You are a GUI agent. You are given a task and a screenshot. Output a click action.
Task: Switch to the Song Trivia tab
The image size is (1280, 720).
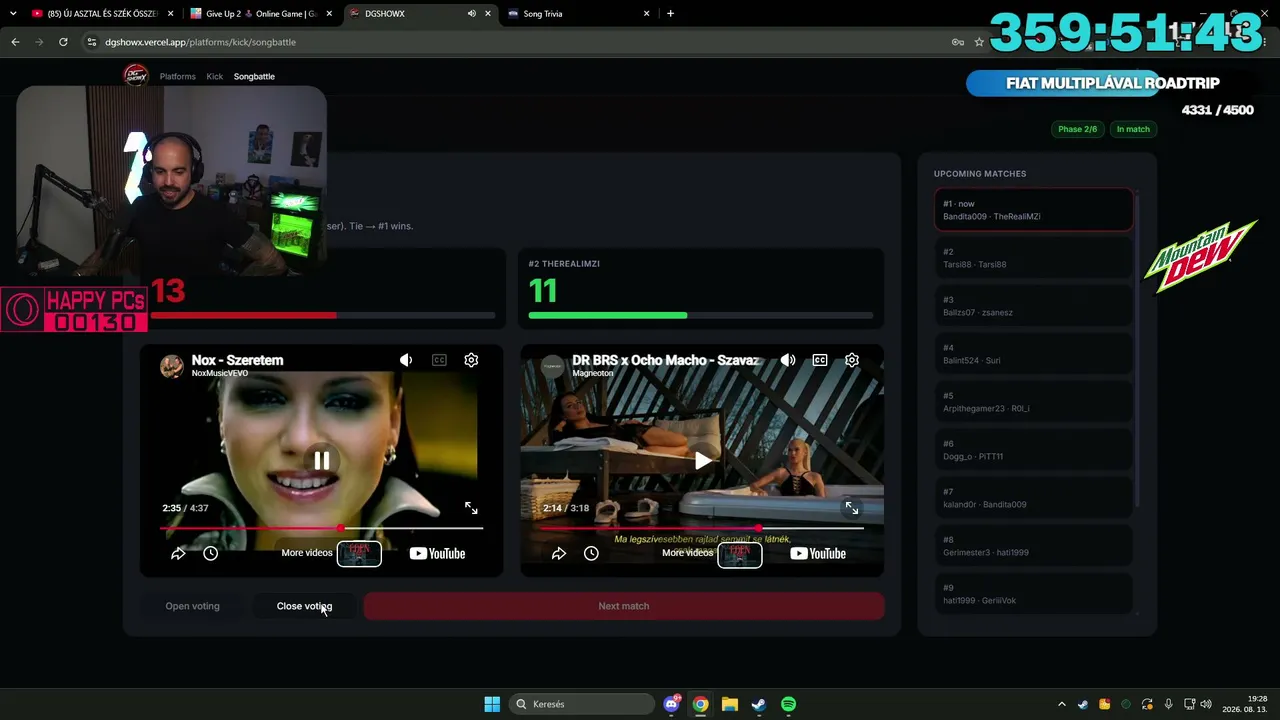578,14
